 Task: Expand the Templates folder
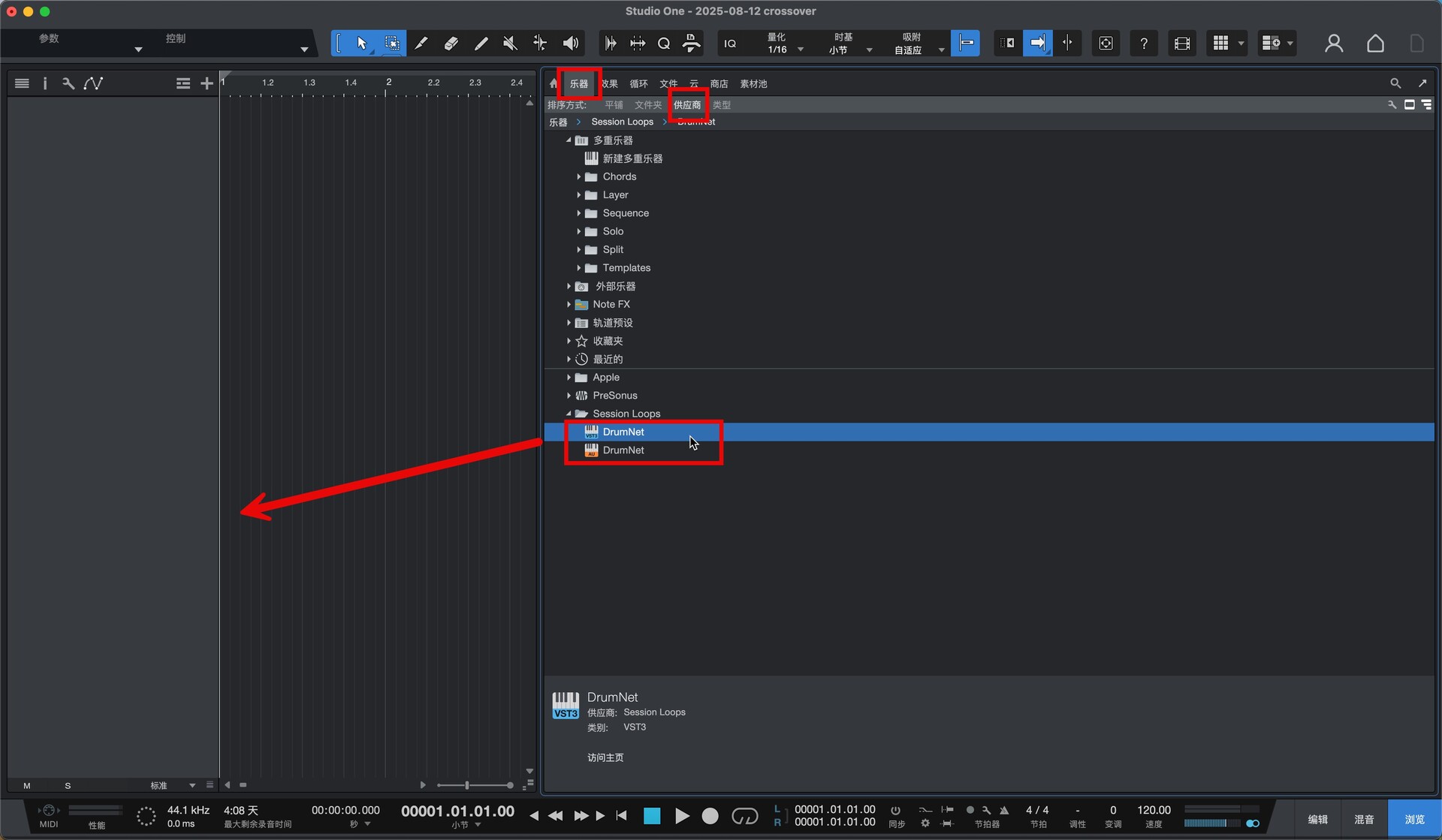(x=578, y=268)
